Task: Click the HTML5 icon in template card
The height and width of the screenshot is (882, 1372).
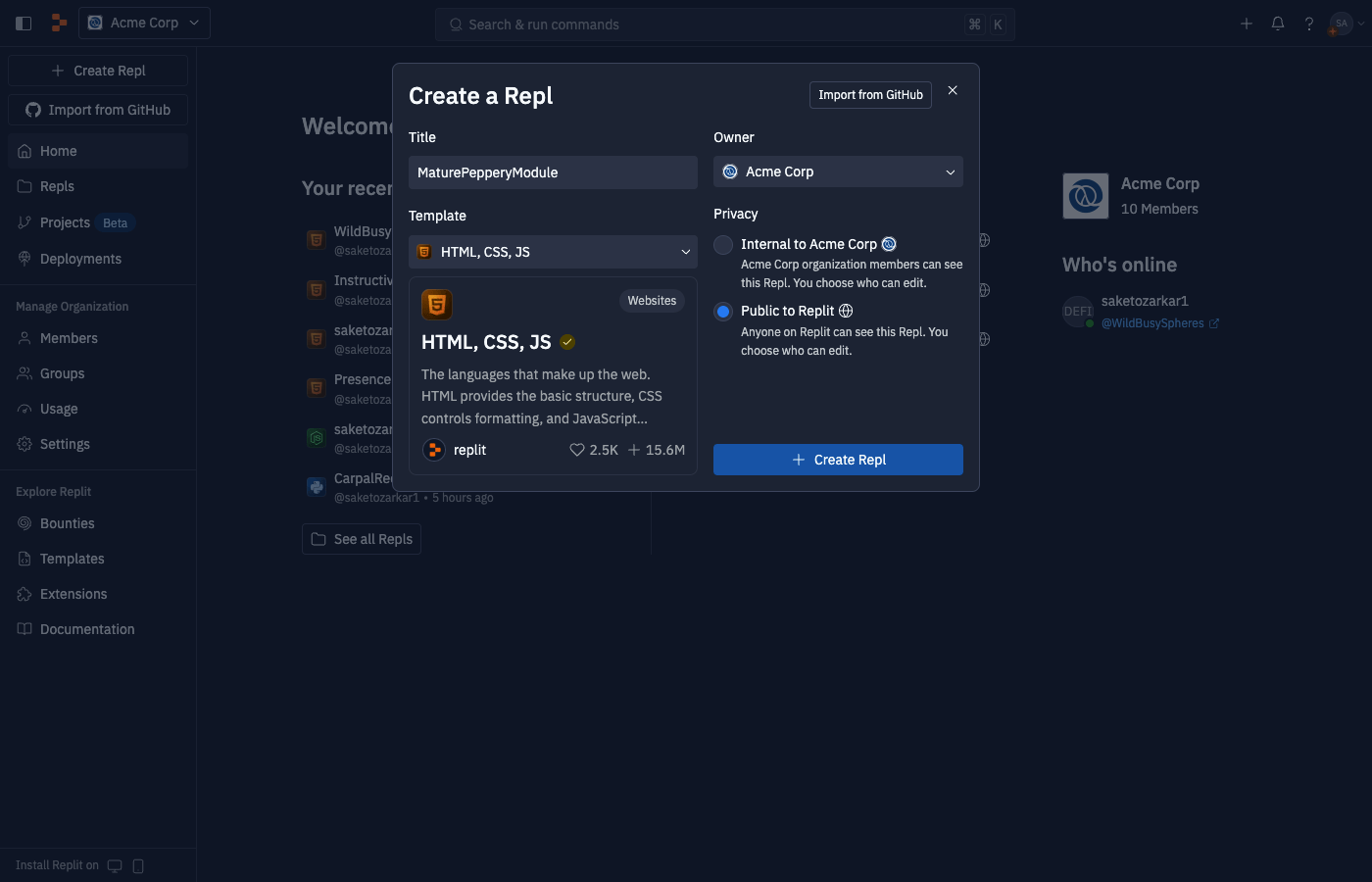Action: [x=437, y=305]
